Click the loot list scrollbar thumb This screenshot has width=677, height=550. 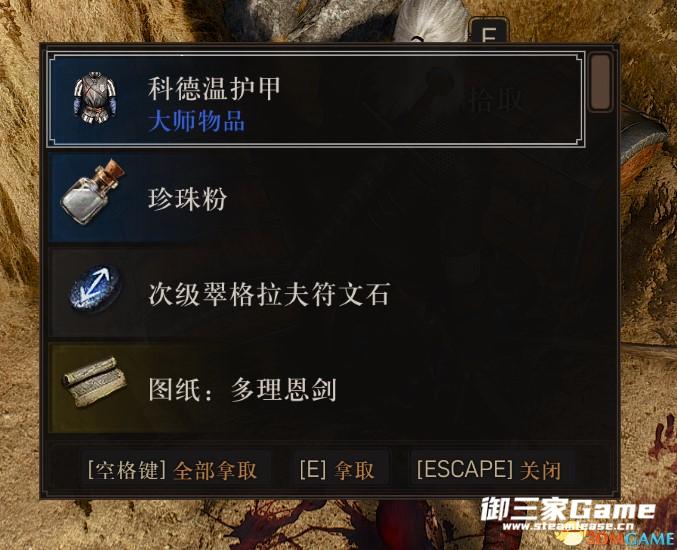coord(601,82)
